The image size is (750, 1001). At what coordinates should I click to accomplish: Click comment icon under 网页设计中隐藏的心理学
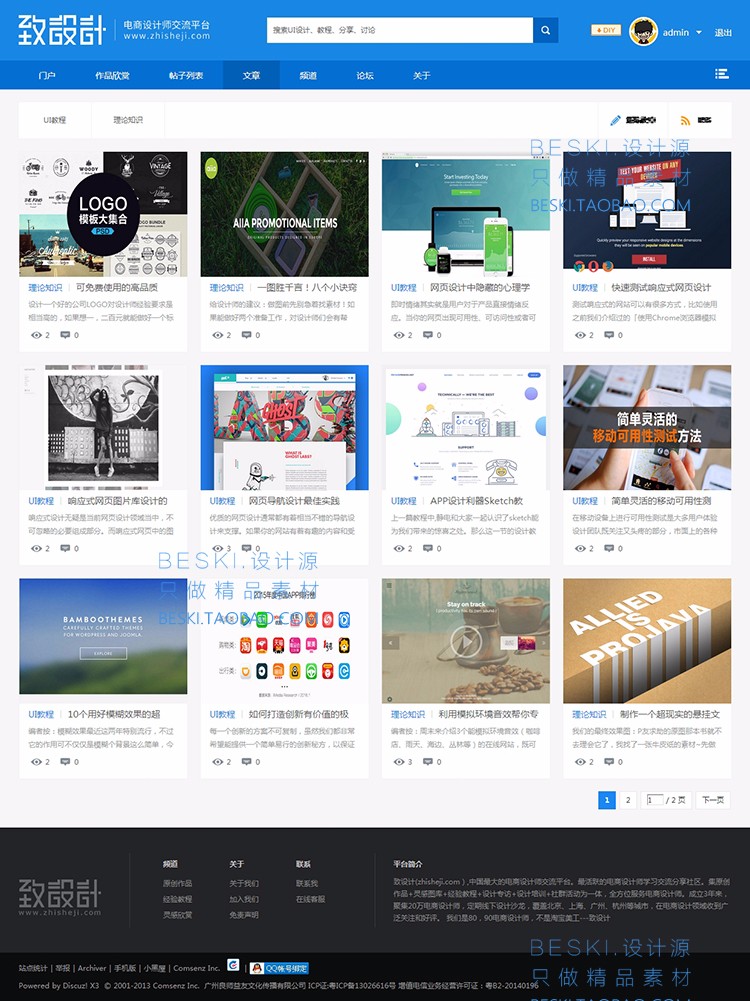[x=428, y=335]
